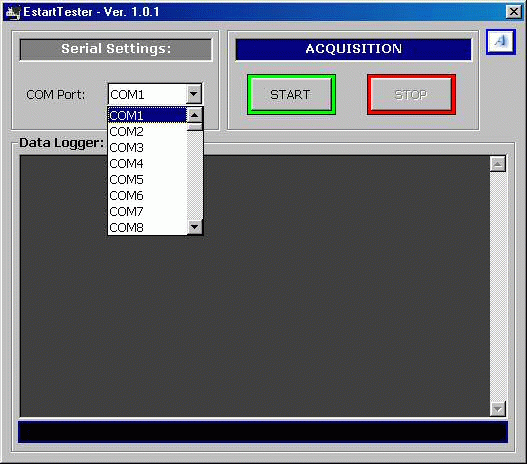Close the EstartTester window
527x464 pixels.
[x=514, y=12]
